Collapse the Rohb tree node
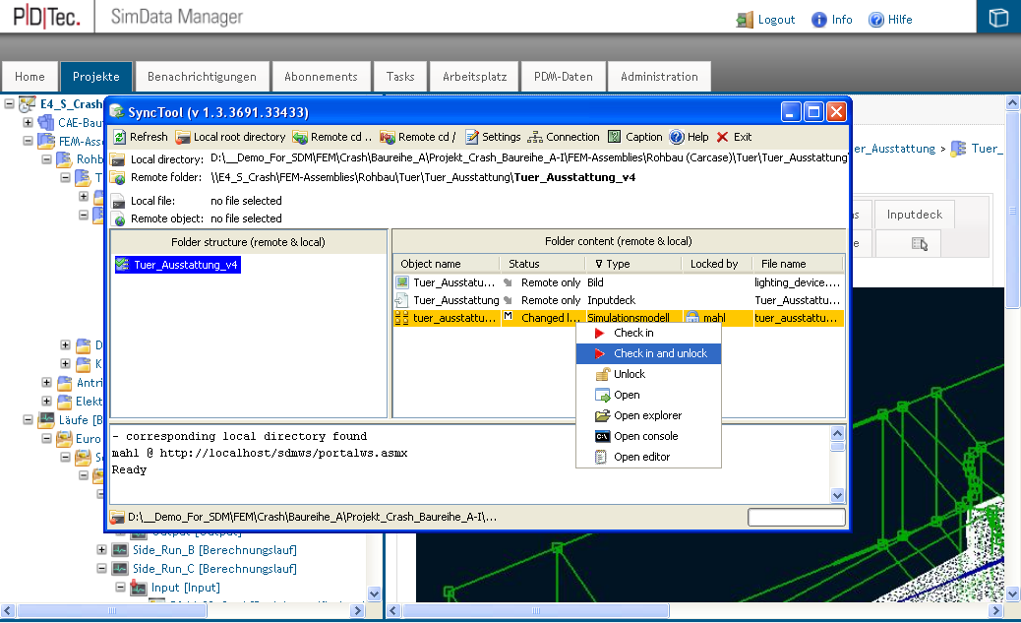1021x623 pixels. [47, 159]
